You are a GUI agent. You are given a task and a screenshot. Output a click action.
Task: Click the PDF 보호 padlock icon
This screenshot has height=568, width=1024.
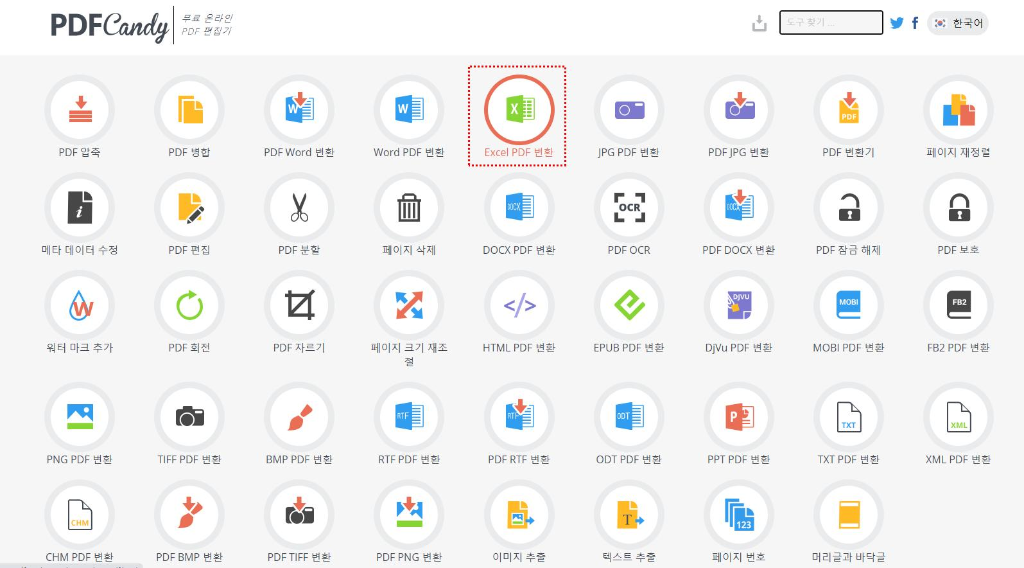959,207
